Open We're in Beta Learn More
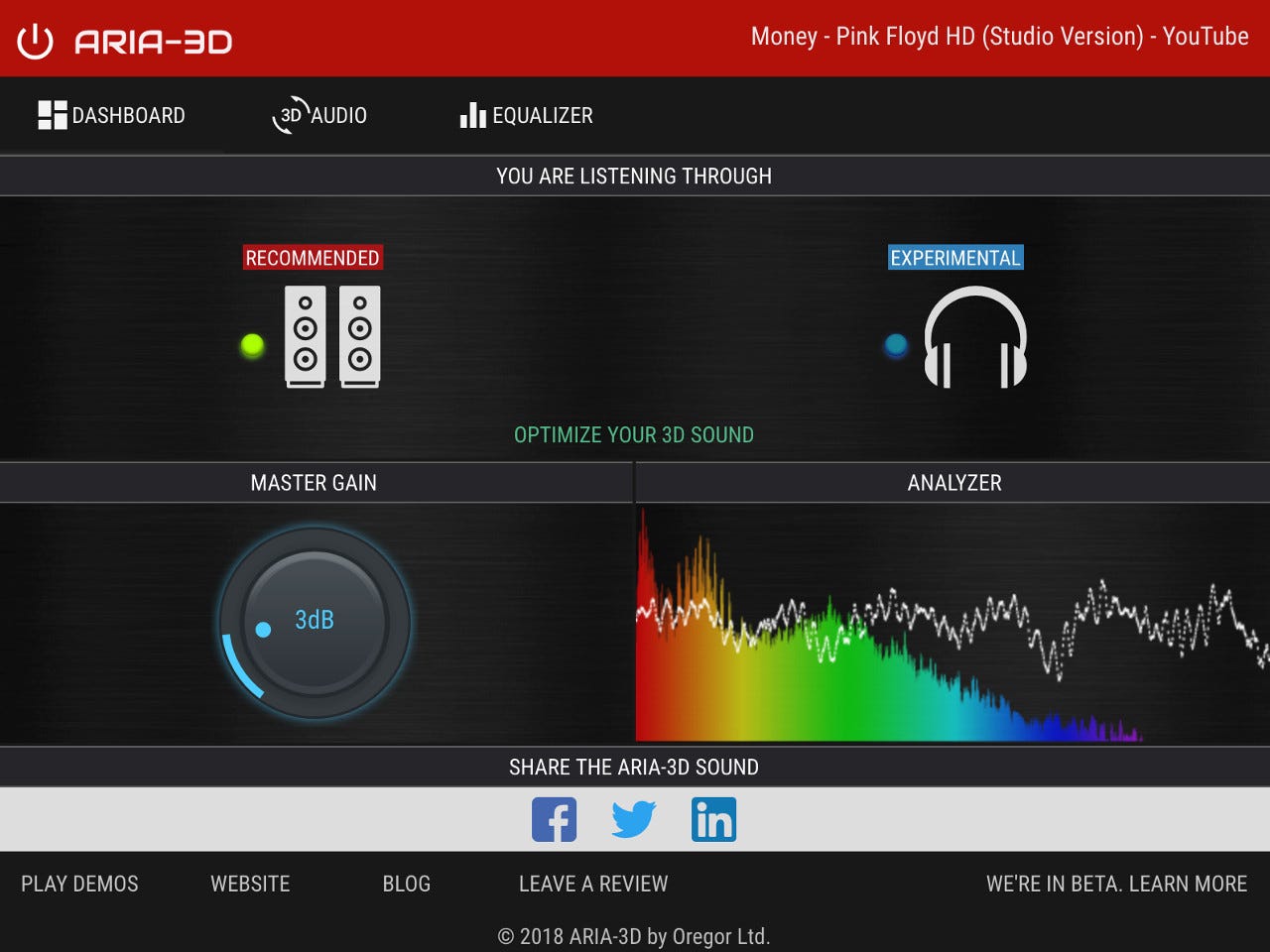Screen dimensions: 1270x952 (1117, 884)
